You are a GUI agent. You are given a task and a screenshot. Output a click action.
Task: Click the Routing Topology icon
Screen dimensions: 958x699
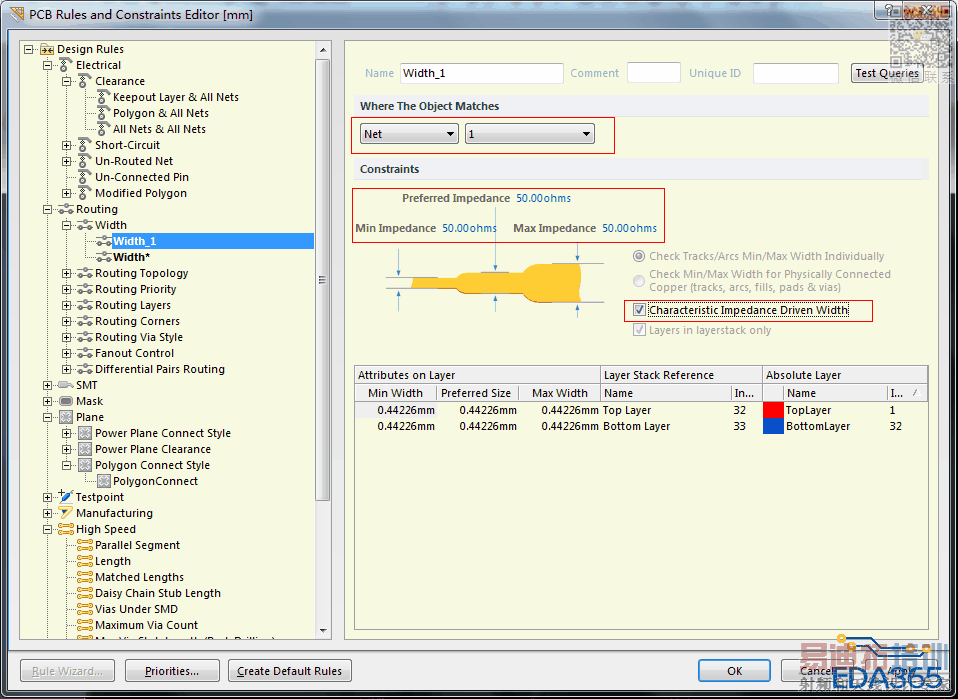click(85, 273)
